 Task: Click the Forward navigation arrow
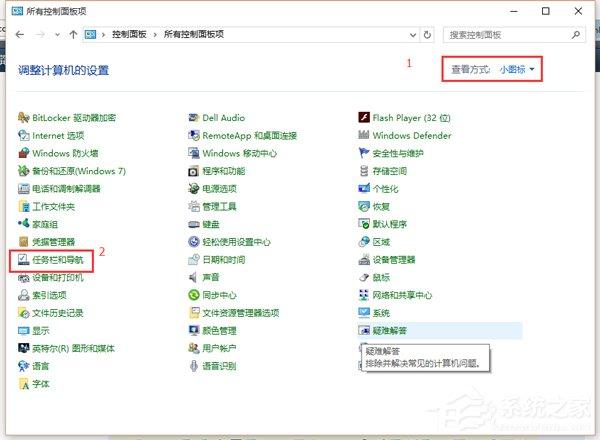point(40,35)
